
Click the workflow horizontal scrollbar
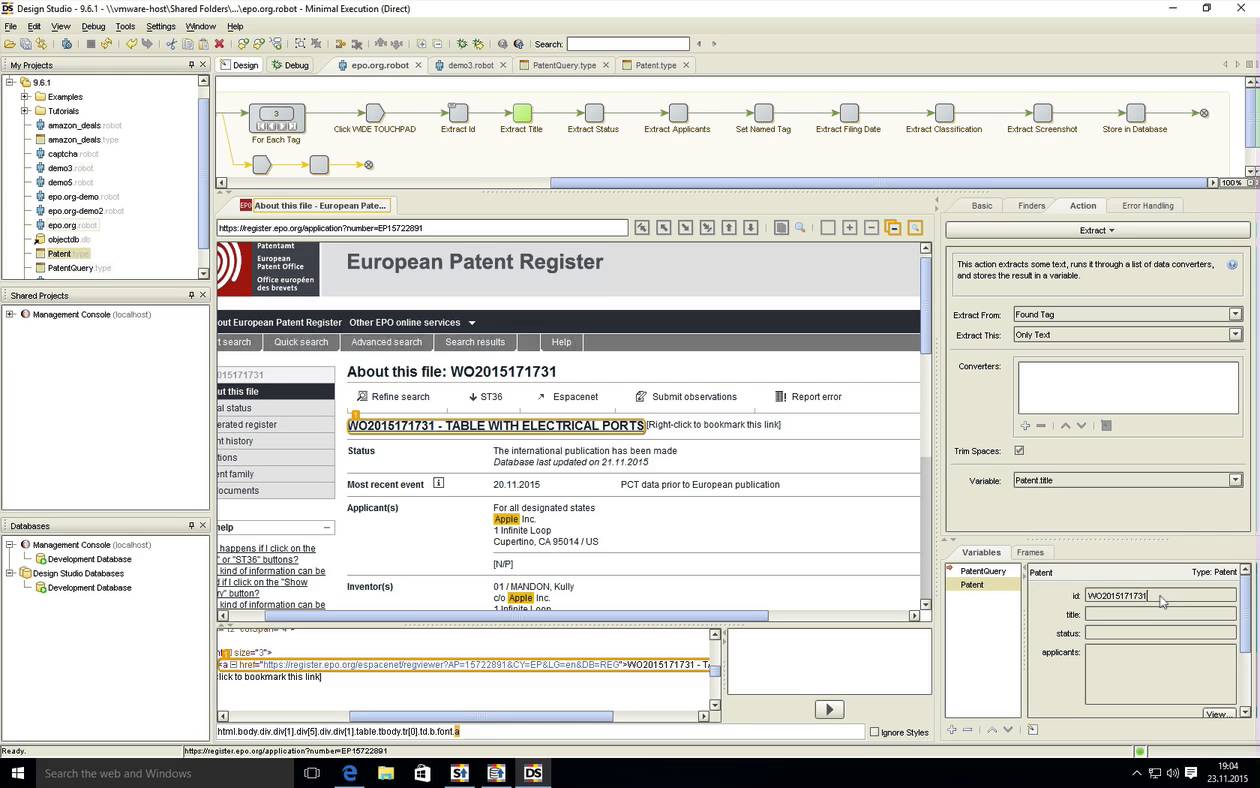(x=878, y=183)
